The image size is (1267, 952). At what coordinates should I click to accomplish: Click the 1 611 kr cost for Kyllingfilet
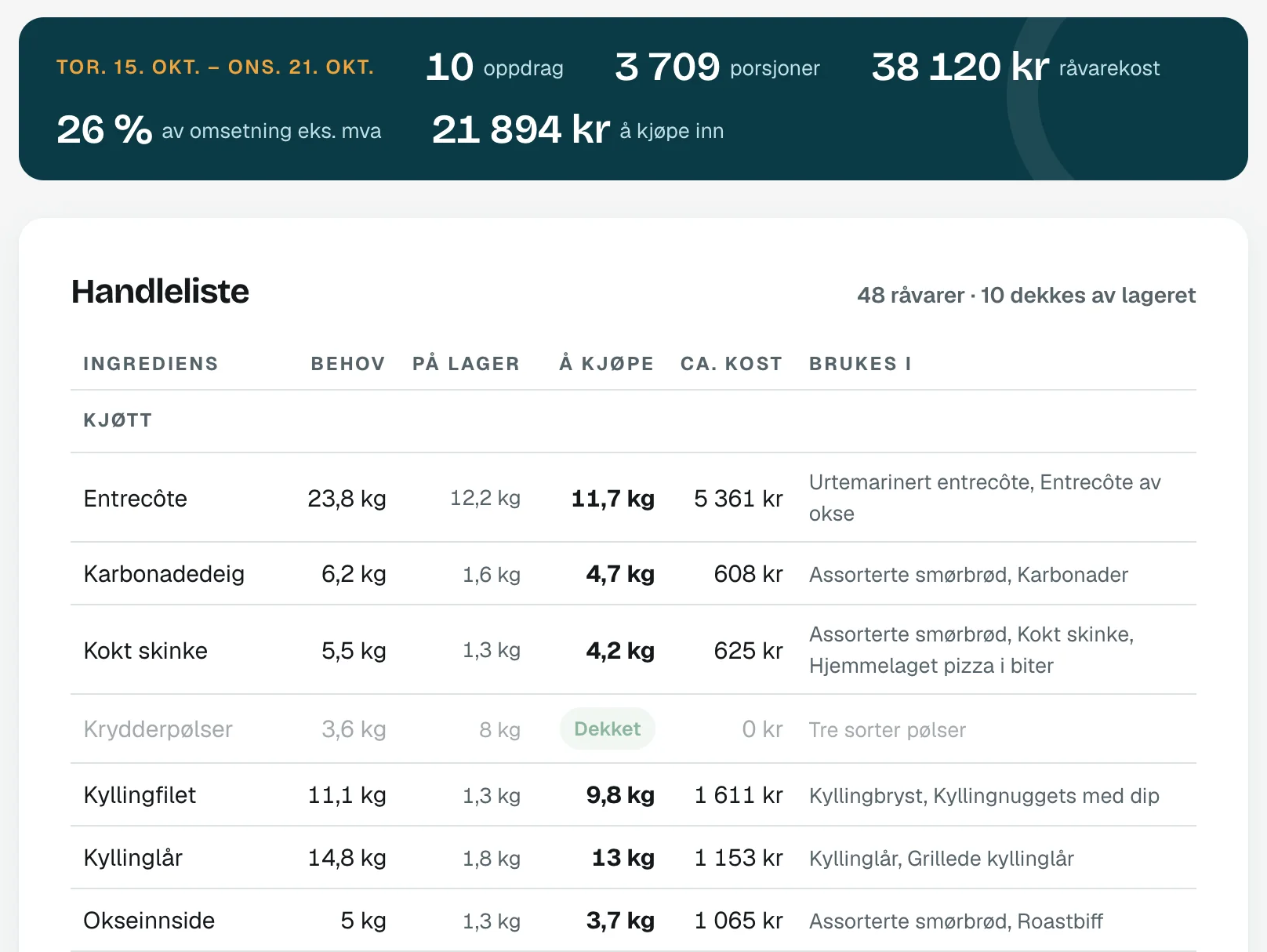(x=739, y=795)
